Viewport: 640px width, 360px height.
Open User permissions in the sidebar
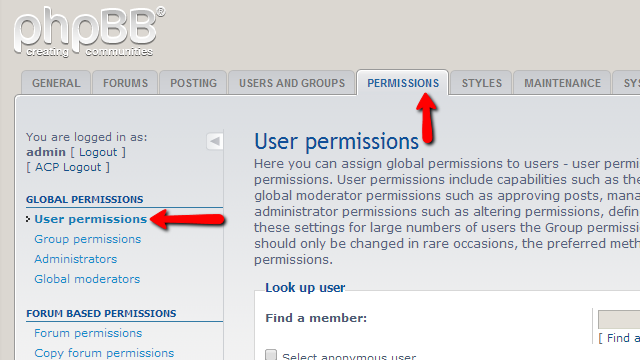[90, 219]
